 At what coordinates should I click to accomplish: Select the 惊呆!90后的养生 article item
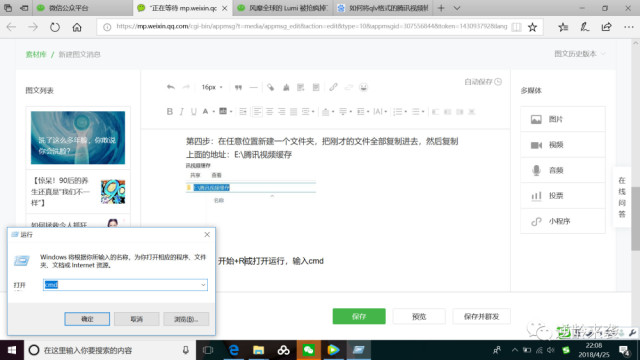78,192
